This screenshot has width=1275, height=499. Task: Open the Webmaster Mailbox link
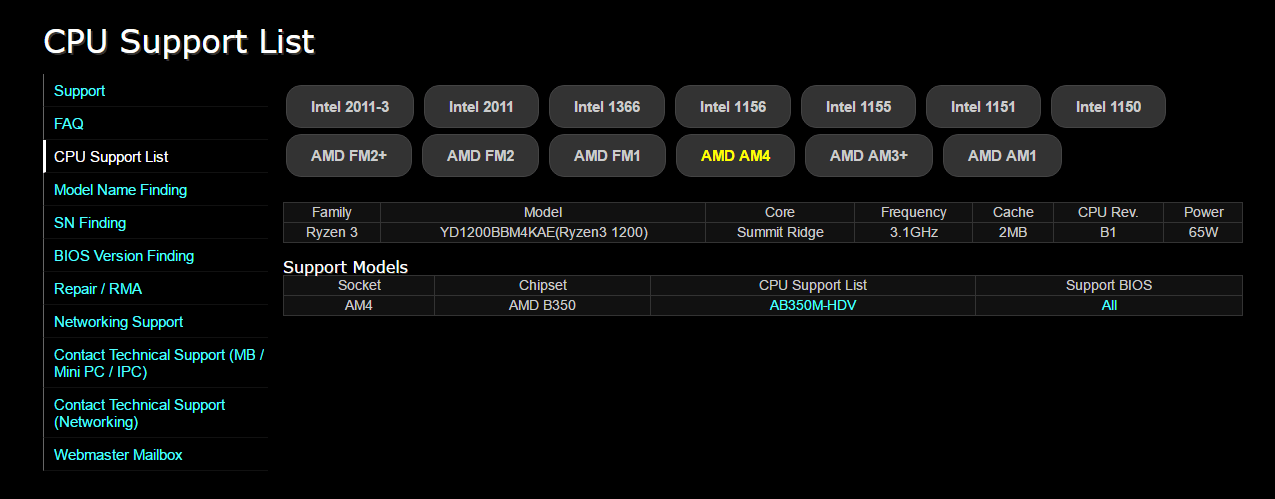(x=118, y=455)
